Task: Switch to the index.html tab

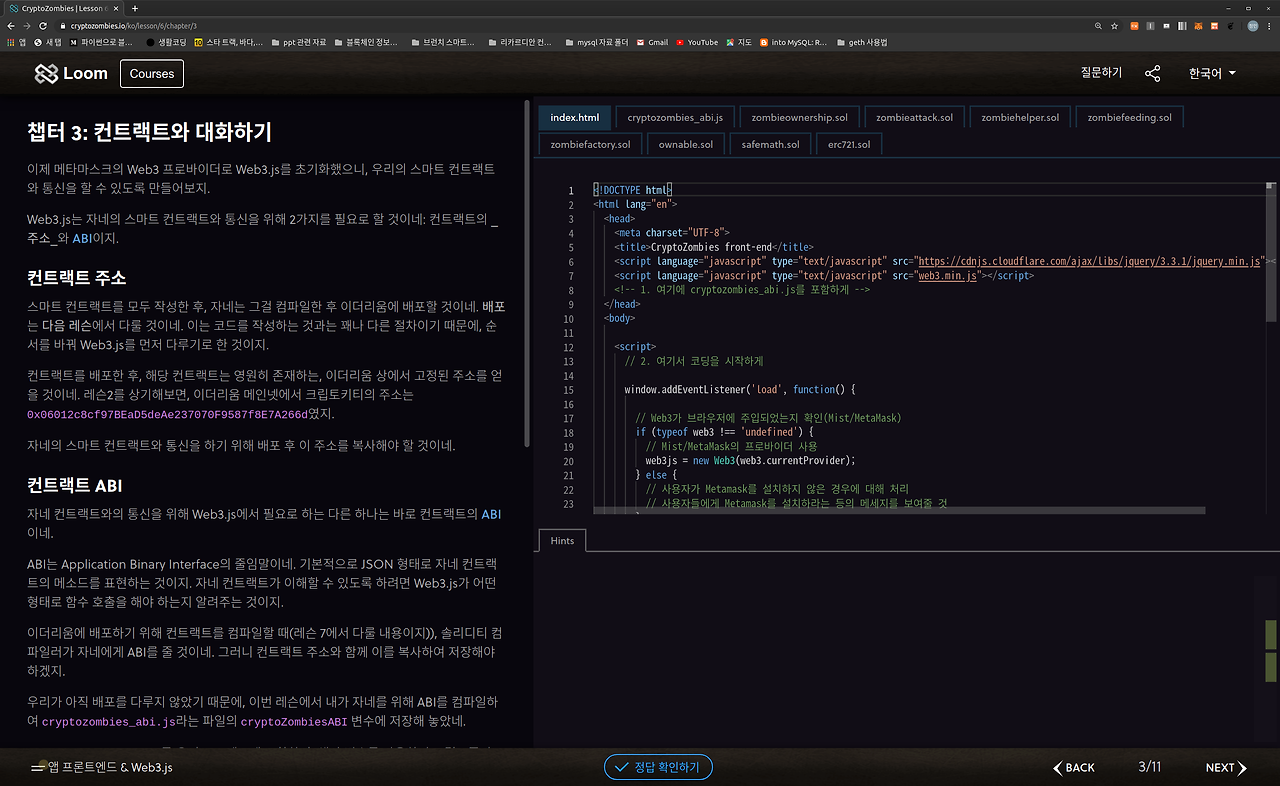Action: pos(575,117)
